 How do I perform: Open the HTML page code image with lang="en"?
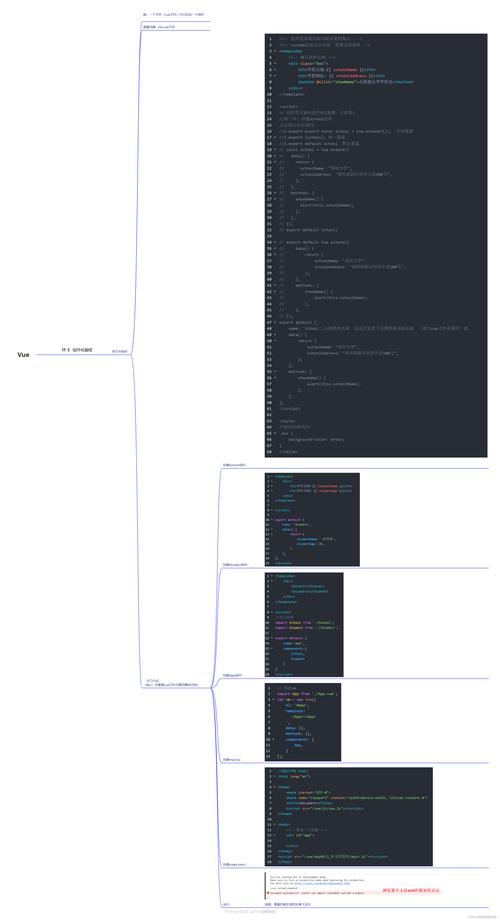(349, 816)
